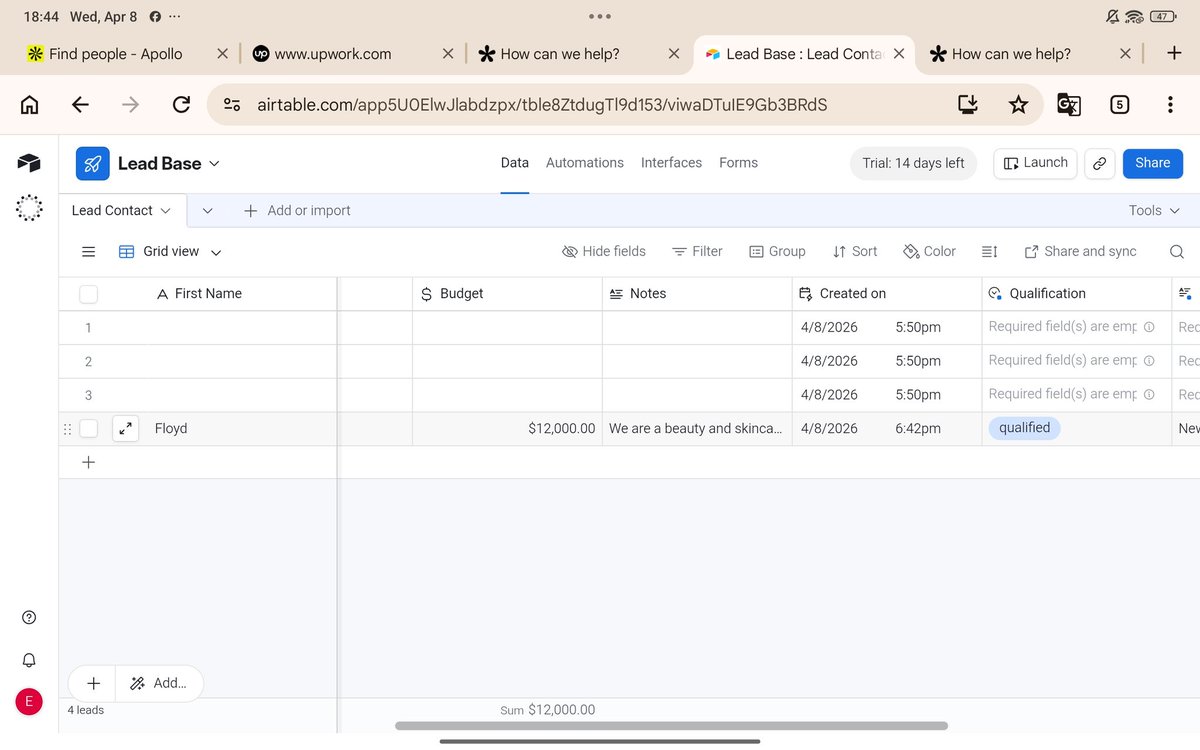Click the Add... button at bottom

160,683
